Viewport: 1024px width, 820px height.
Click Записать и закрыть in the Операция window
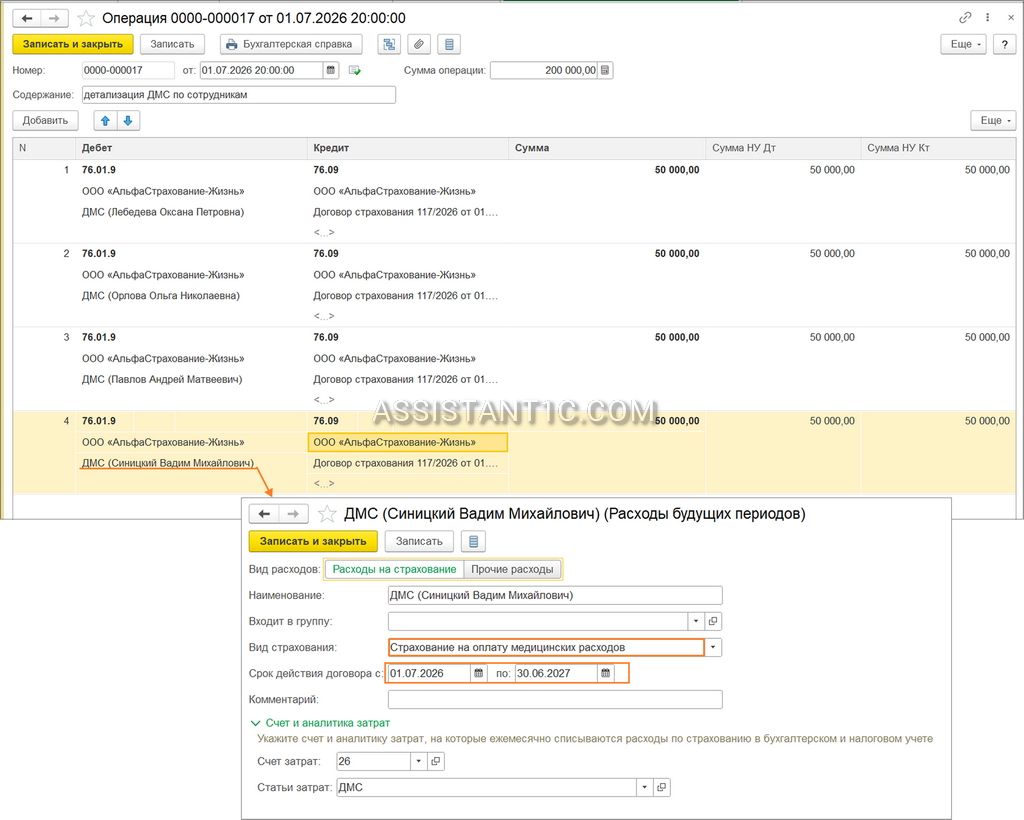[72, 44]
